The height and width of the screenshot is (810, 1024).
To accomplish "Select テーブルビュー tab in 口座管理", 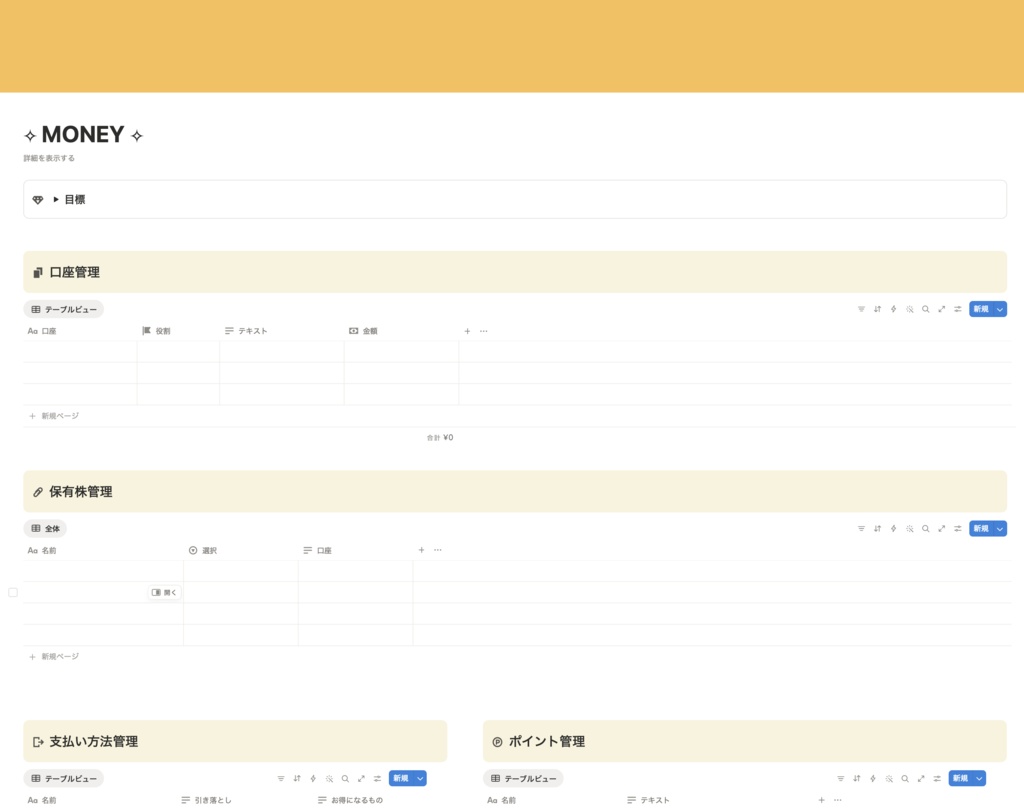I will tap(64, 310).
